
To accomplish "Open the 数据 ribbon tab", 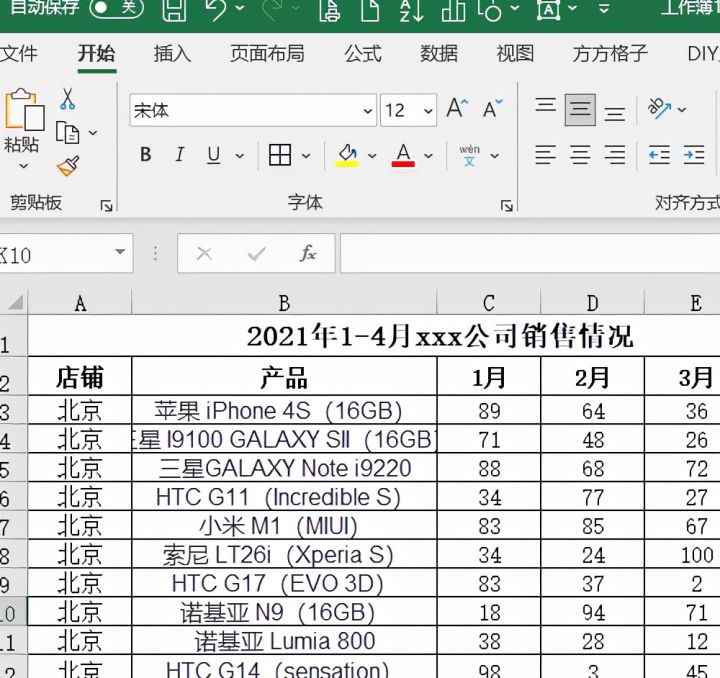I will click(x=439, y=54).
